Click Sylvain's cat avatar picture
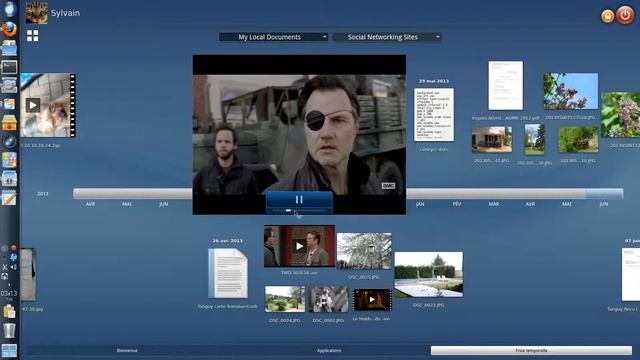This screenshot has height=360, width=640. 37,13
